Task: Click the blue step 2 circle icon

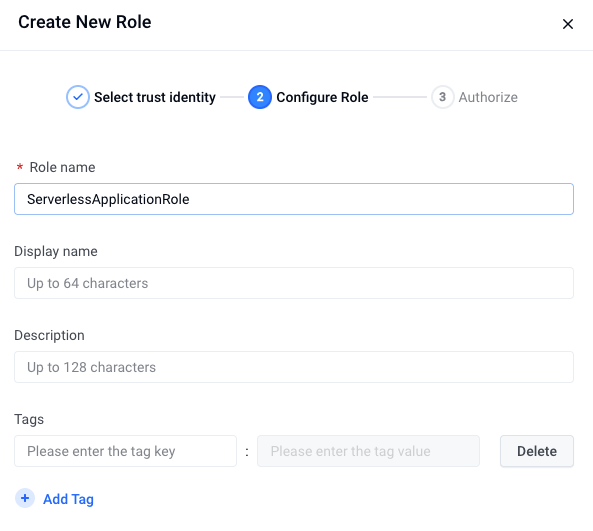Action: pos(260,97)
